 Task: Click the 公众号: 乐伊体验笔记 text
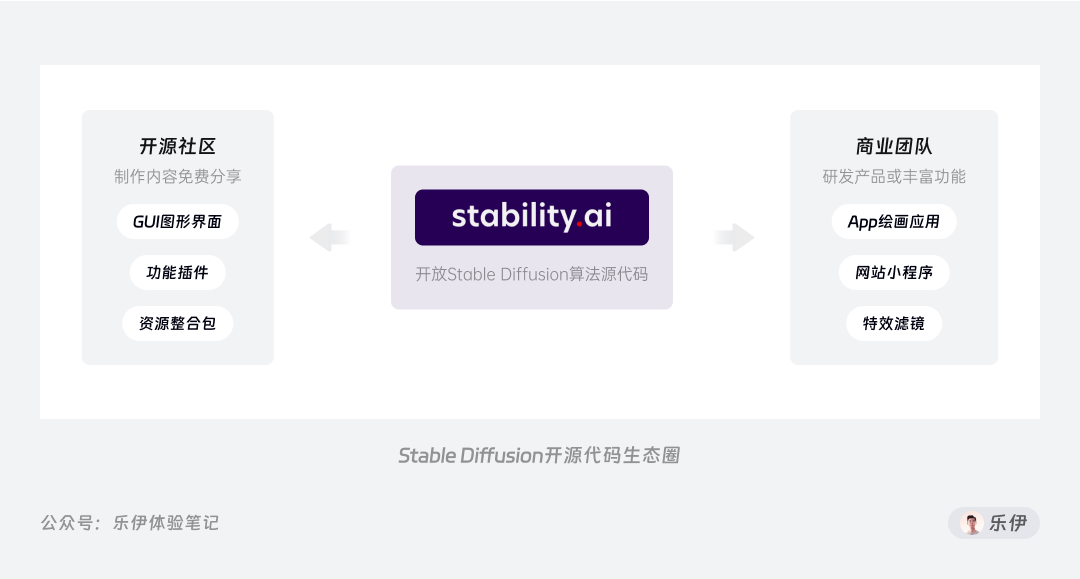(x=129, y=523)
